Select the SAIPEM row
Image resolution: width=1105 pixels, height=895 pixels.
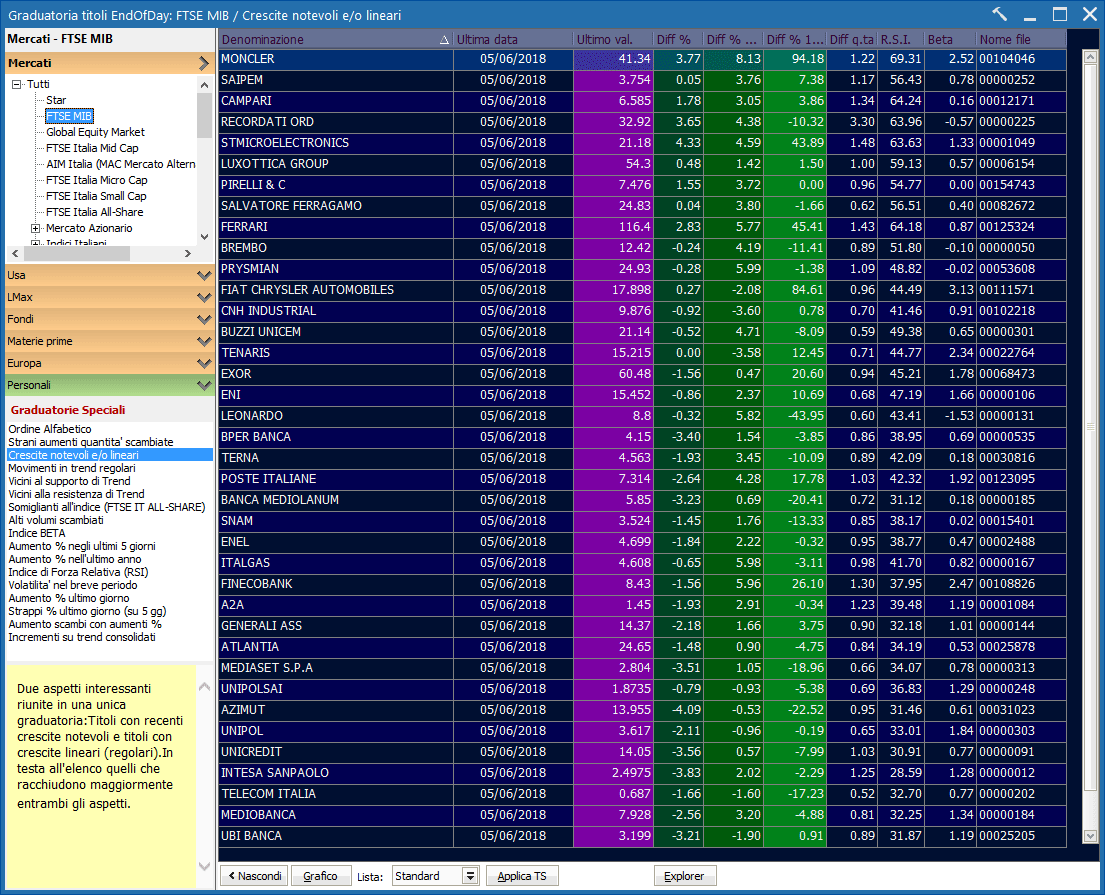tap(642, 80)
